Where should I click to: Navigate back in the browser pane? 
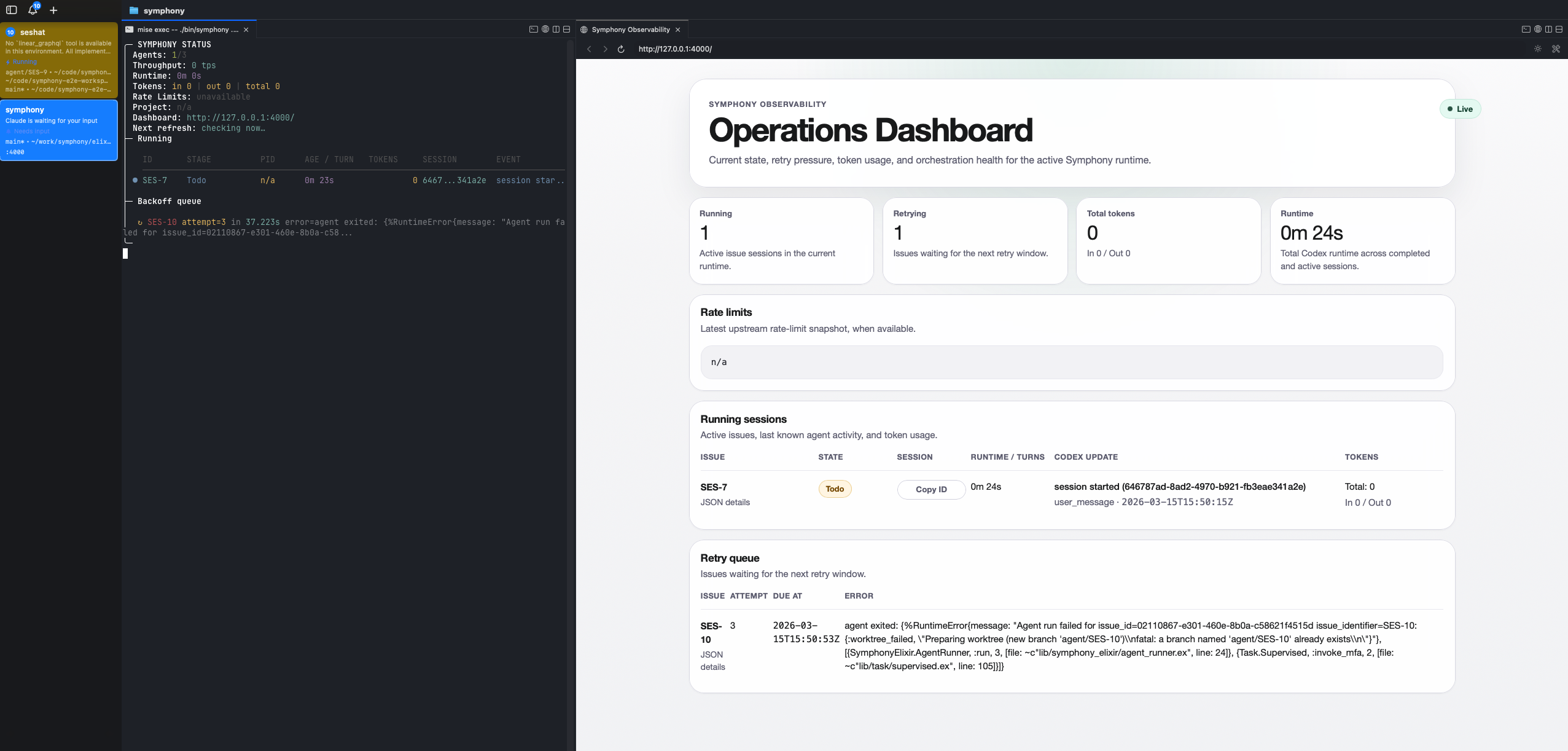588,49
